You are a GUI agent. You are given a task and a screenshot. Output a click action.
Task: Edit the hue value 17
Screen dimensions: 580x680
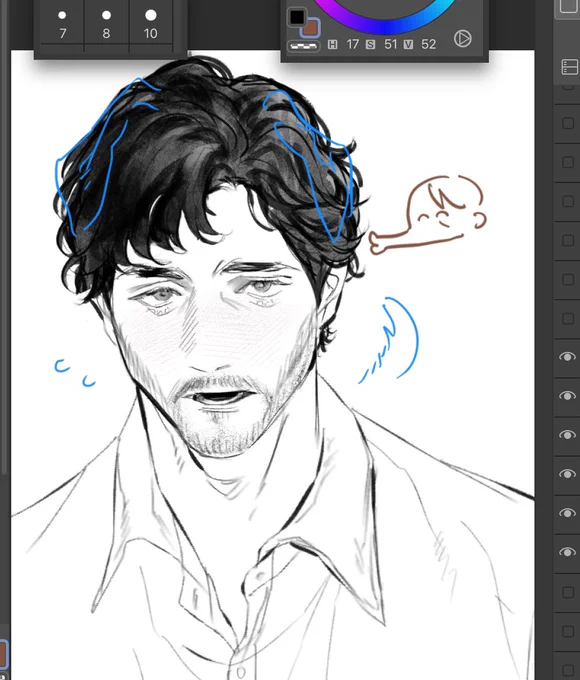tap(352, 44)
